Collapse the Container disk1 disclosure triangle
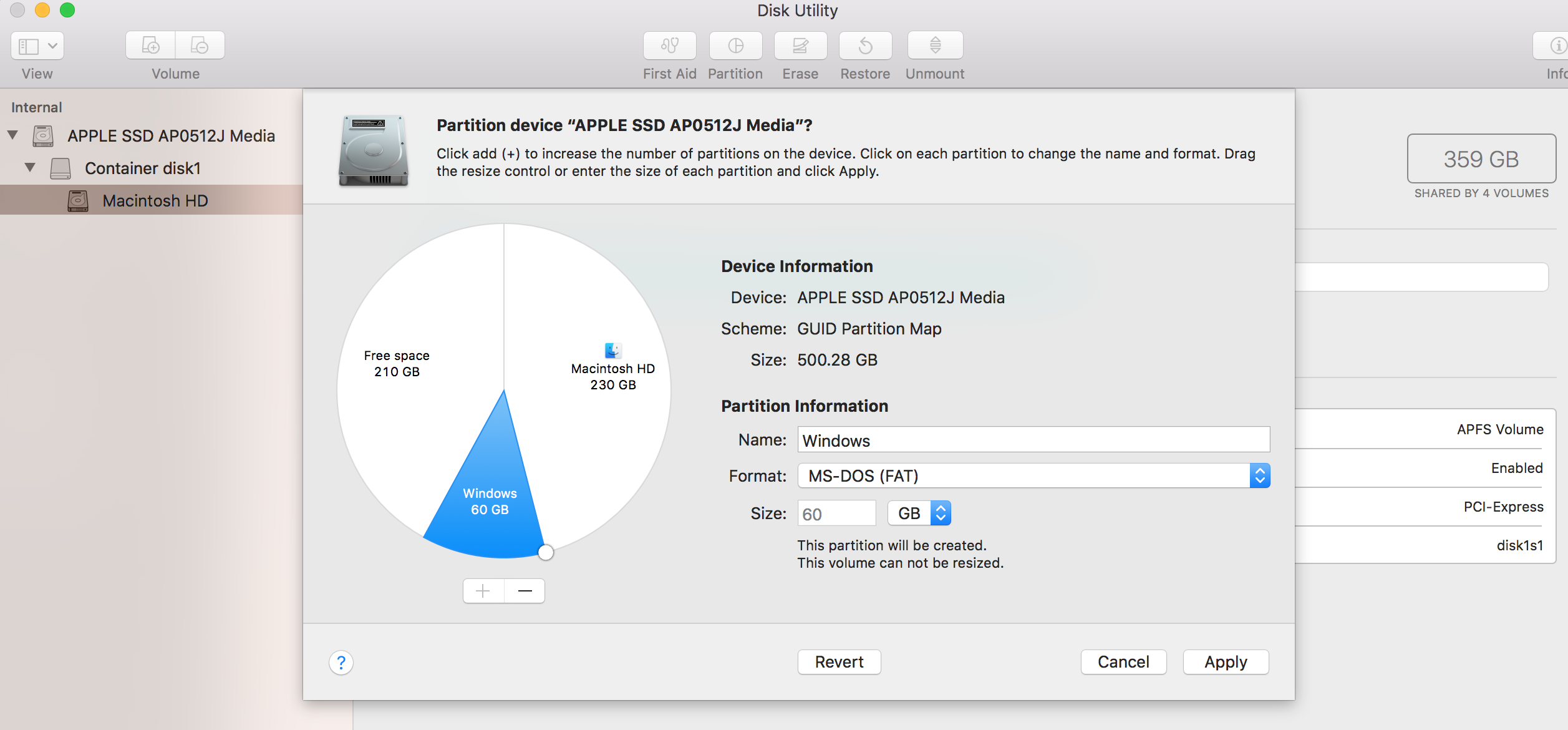Image resolution: width=1568 pixels, height=730 pixels. click(30, 168)
